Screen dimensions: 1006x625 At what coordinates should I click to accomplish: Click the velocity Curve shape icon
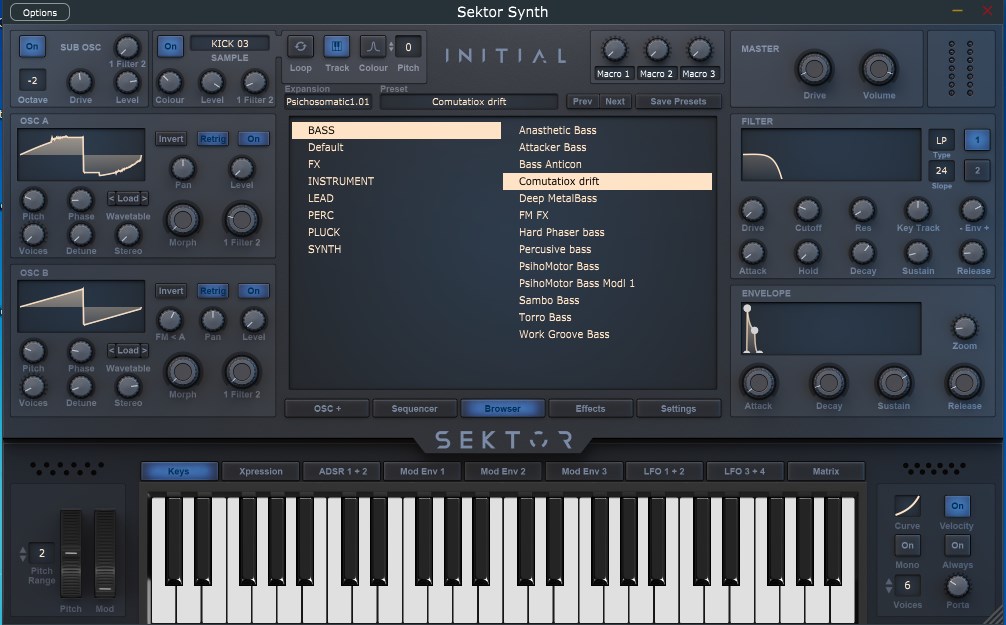pyautogui.click(x=907, y=506)
